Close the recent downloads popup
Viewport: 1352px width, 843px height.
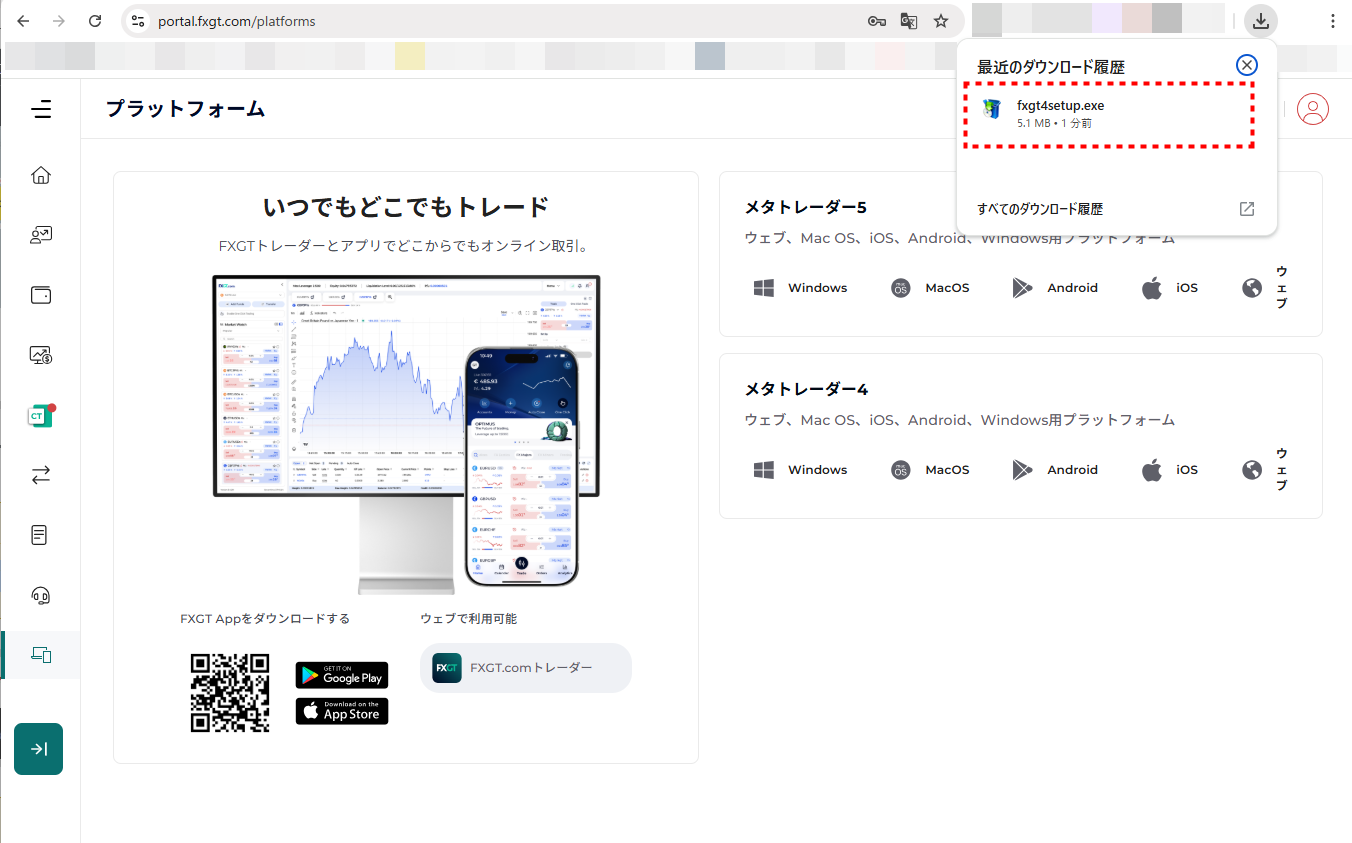click(x=1246, y=66)
